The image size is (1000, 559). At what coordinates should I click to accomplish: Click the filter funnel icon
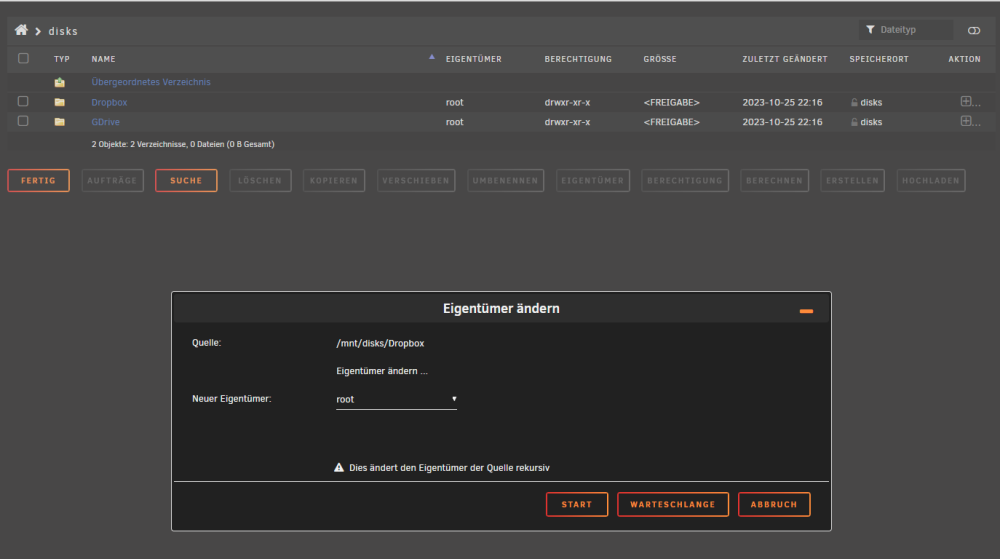point(870,29)
